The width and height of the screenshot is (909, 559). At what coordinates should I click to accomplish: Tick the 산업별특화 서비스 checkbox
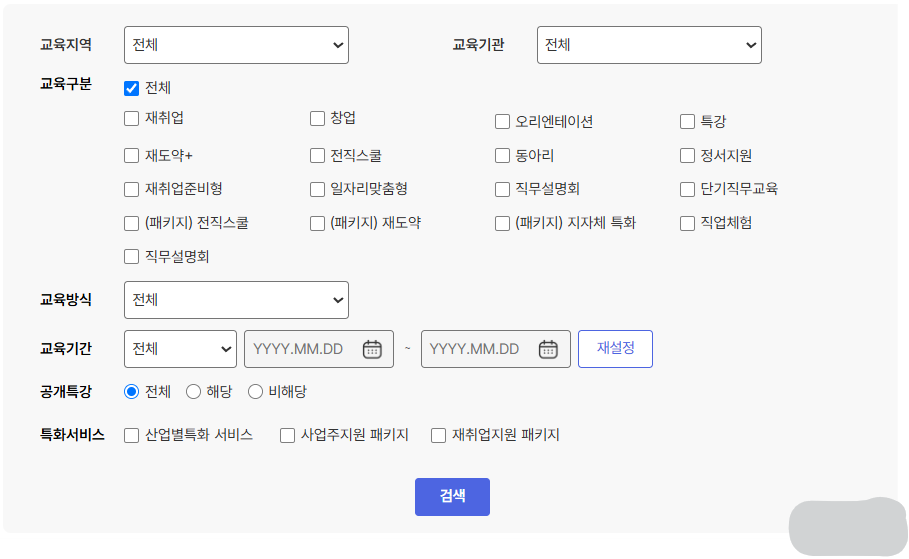tap(132, 435)
